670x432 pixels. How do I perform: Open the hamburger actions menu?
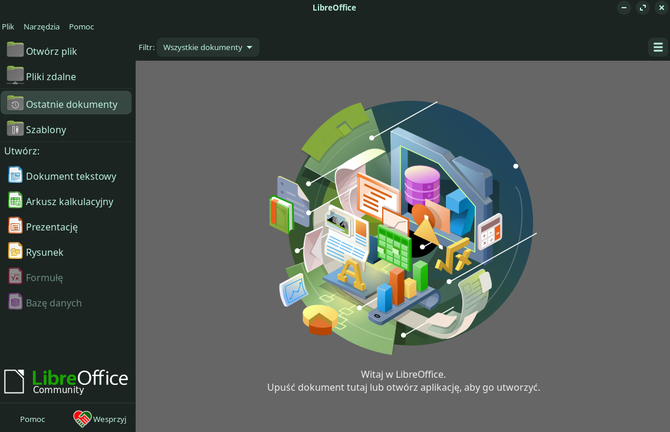(x=658, y=47)
